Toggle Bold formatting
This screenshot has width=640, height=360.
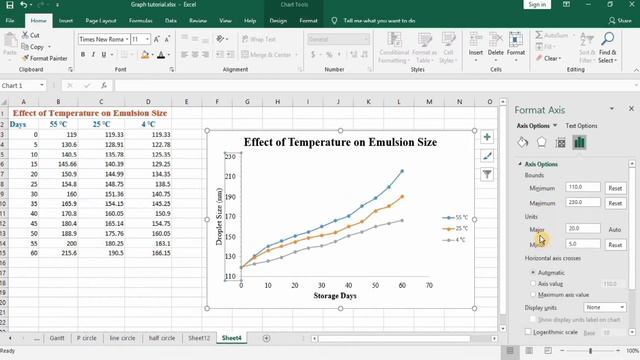click(x=83, y=54)
